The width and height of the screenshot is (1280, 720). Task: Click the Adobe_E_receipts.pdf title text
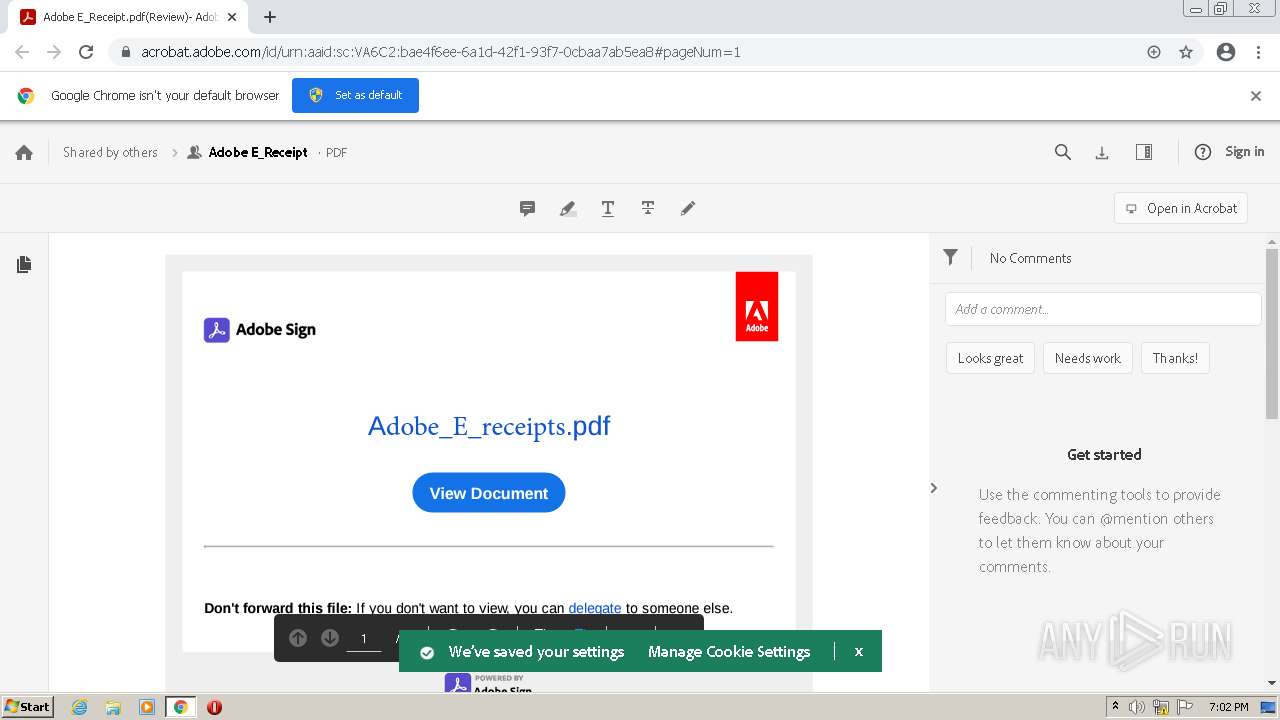[489, 426]
